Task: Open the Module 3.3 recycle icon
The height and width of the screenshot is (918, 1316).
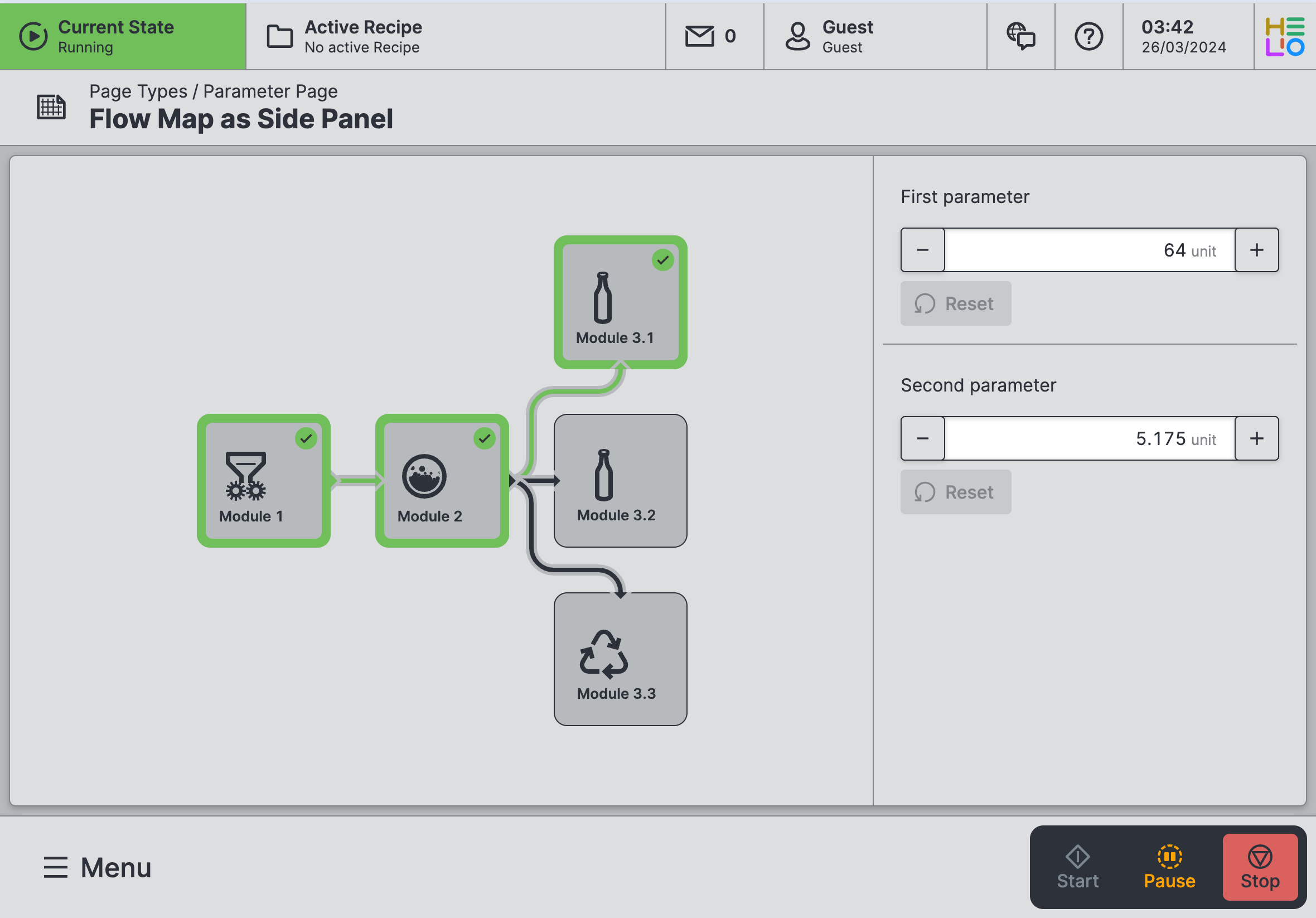Action: (x=603, y=654)
